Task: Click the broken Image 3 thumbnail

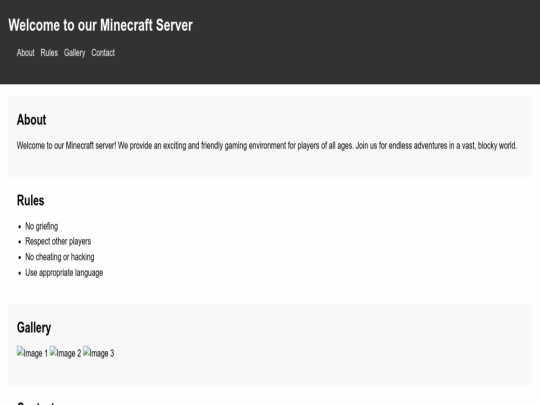Action: [x=98, y=353]
